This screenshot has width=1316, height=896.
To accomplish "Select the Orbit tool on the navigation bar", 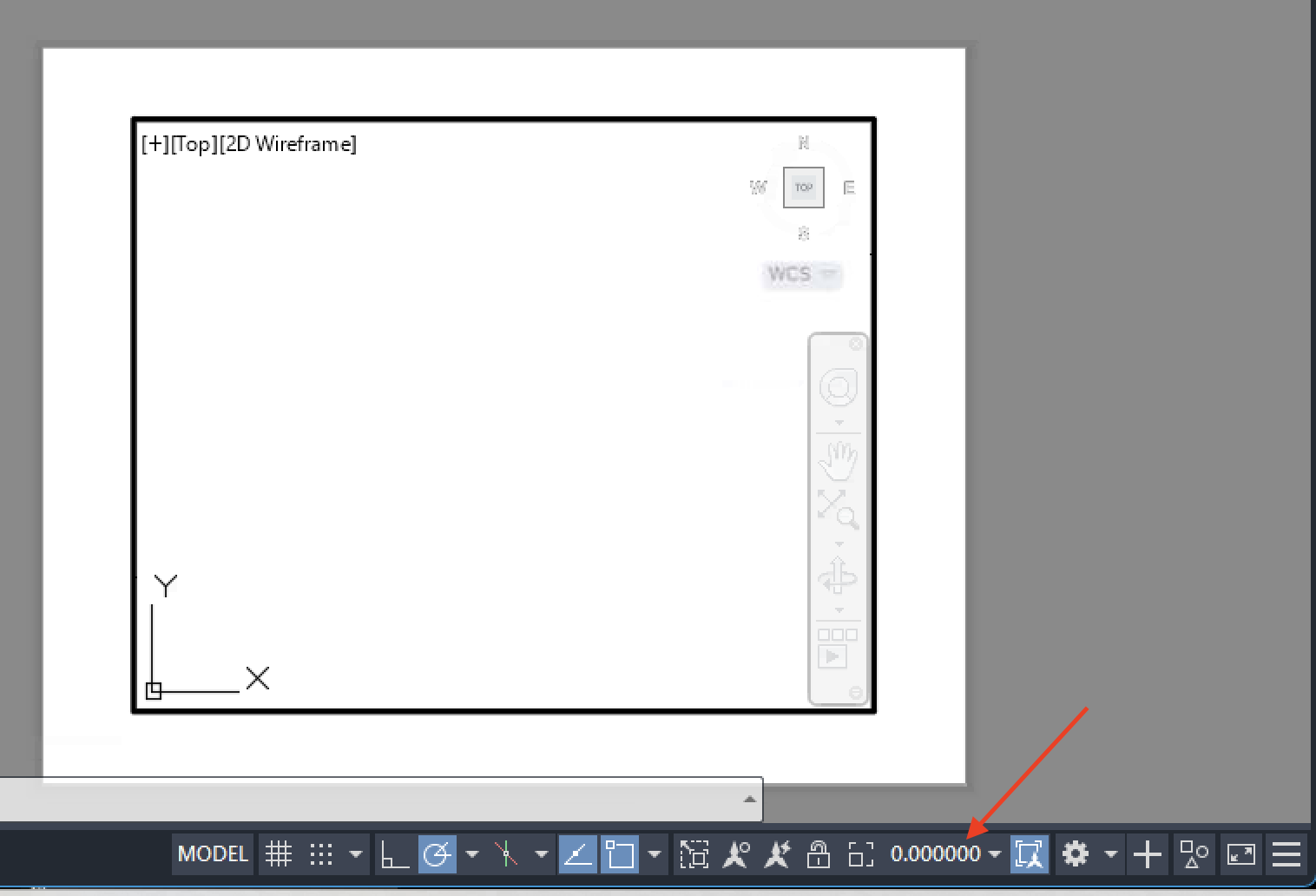I will [838, 575].
